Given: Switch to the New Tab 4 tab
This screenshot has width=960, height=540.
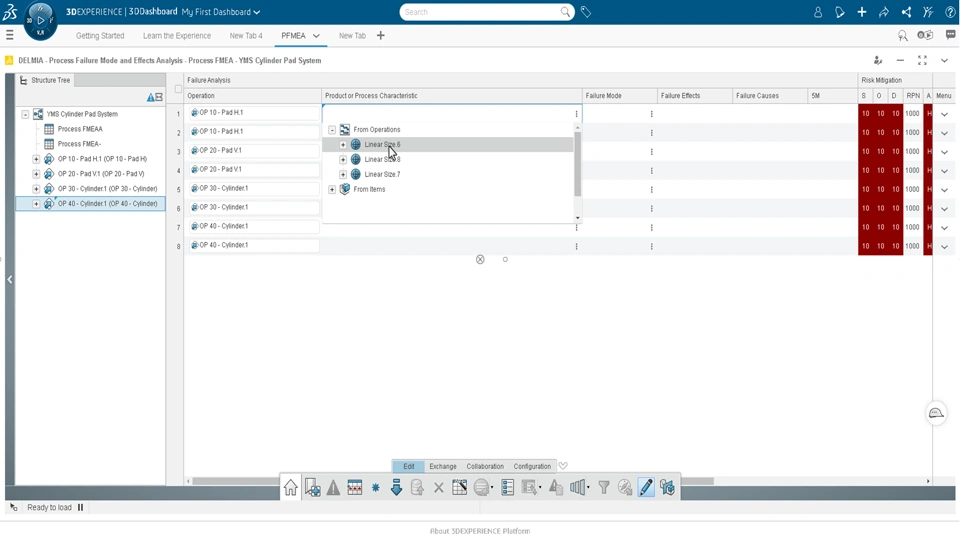Looking at the screenshot, I should 246,36.
